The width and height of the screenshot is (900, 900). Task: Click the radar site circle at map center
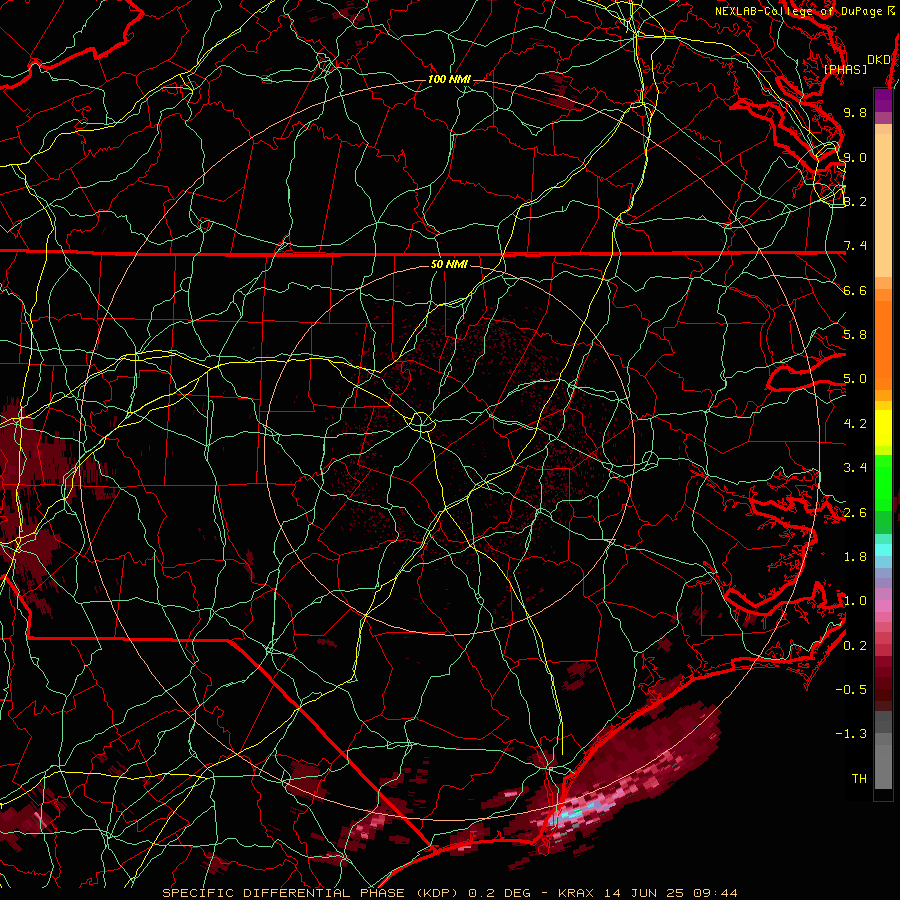[421, 422]
